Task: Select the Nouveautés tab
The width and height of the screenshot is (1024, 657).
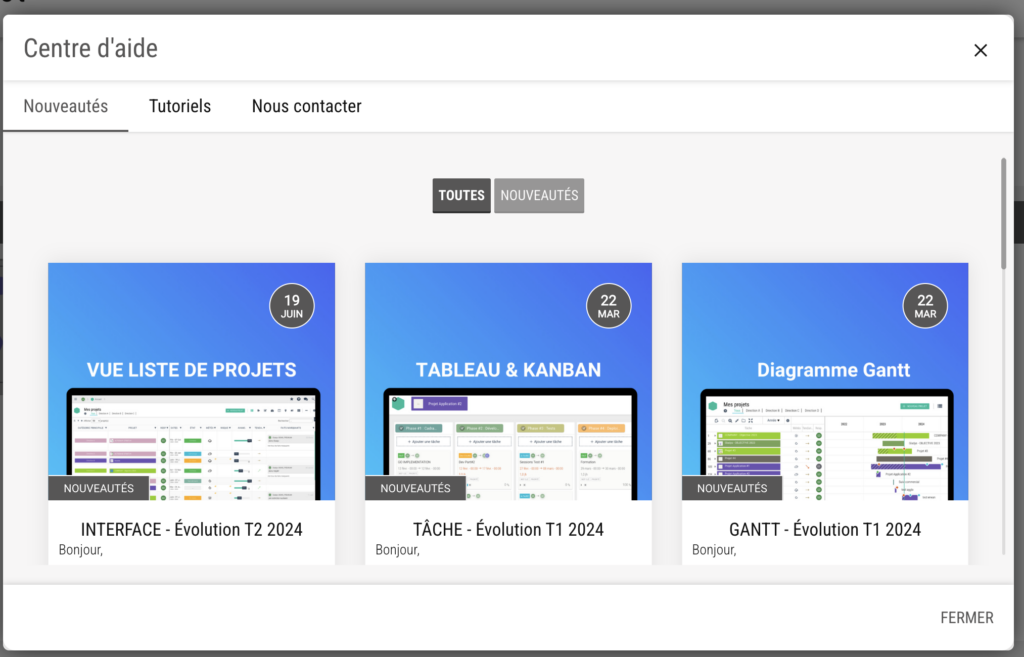Action: click(x=66, y=106)
